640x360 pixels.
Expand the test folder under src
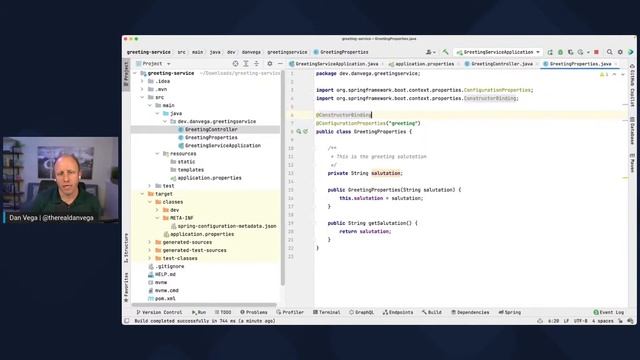click(x=150, y=186)
